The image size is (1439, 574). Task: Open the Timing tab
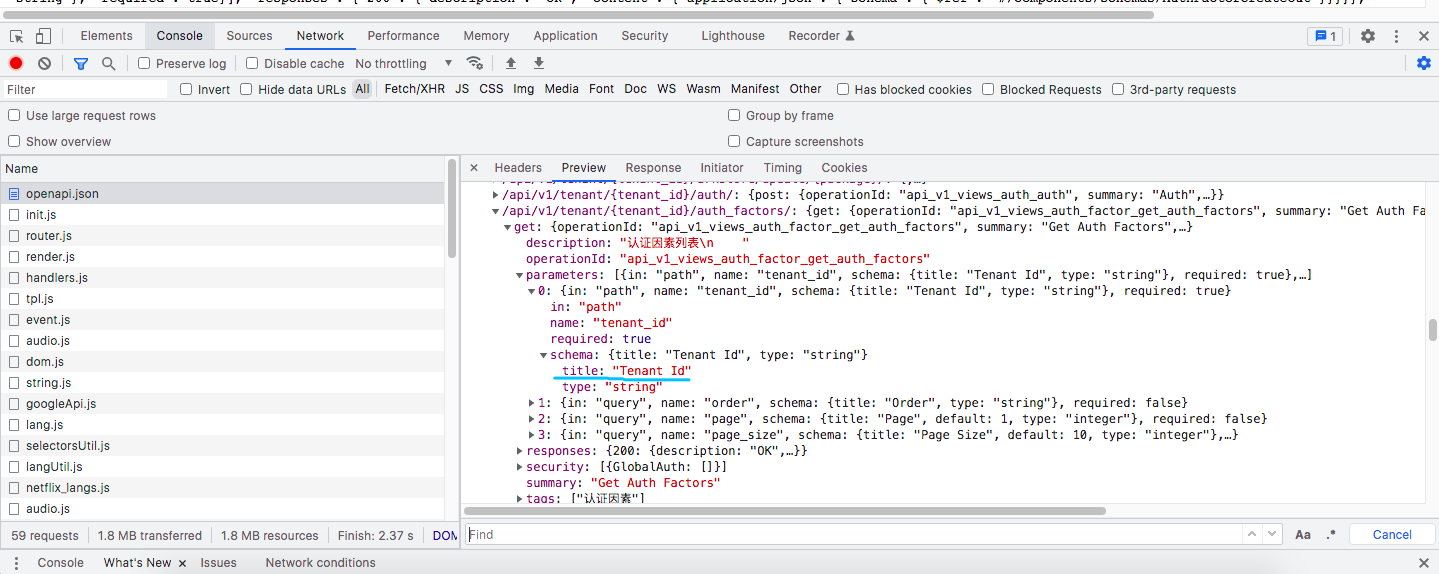(x=783, y=168)
